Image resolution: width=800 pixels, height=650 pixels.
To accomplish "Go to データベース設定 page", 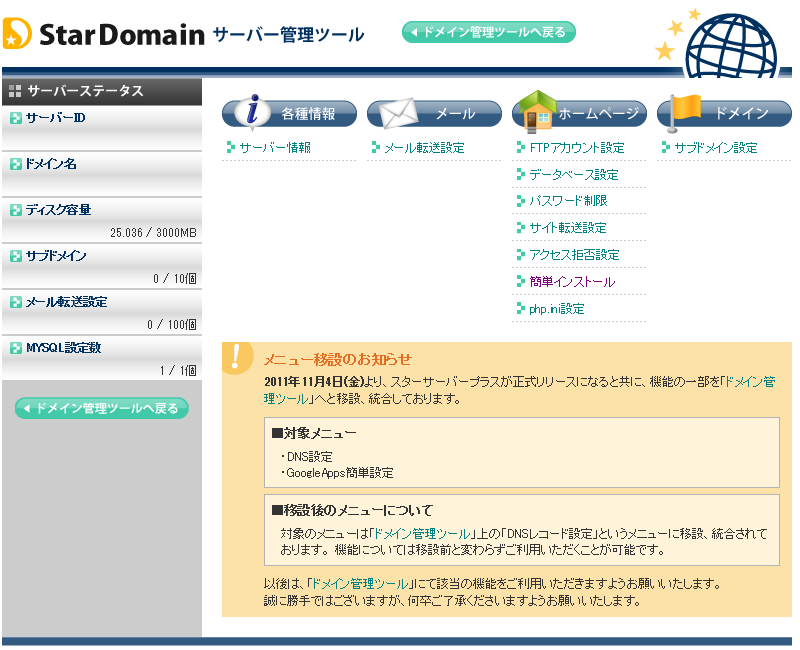I will point(573,175).
